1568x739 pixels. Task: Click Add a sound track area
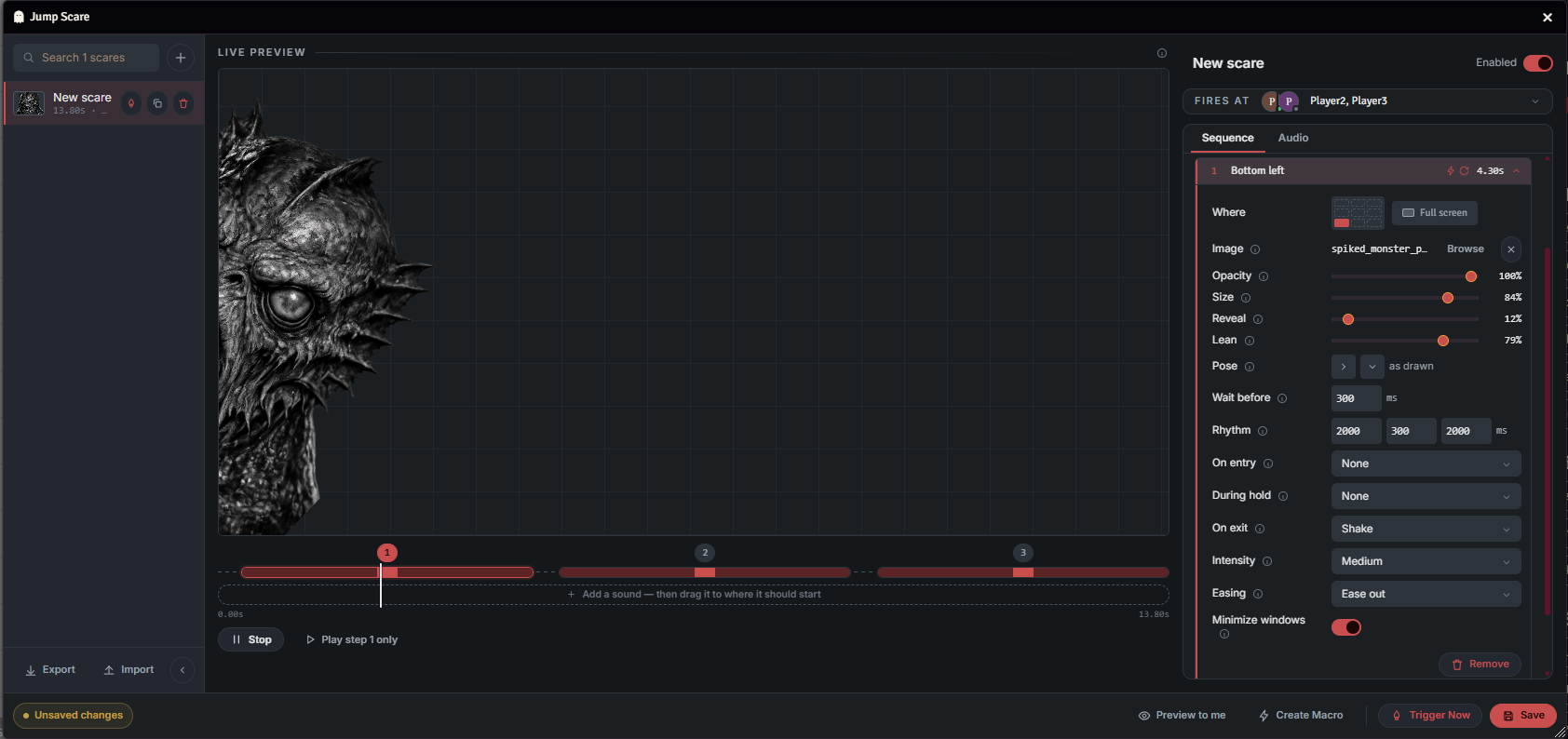[694, 595]
